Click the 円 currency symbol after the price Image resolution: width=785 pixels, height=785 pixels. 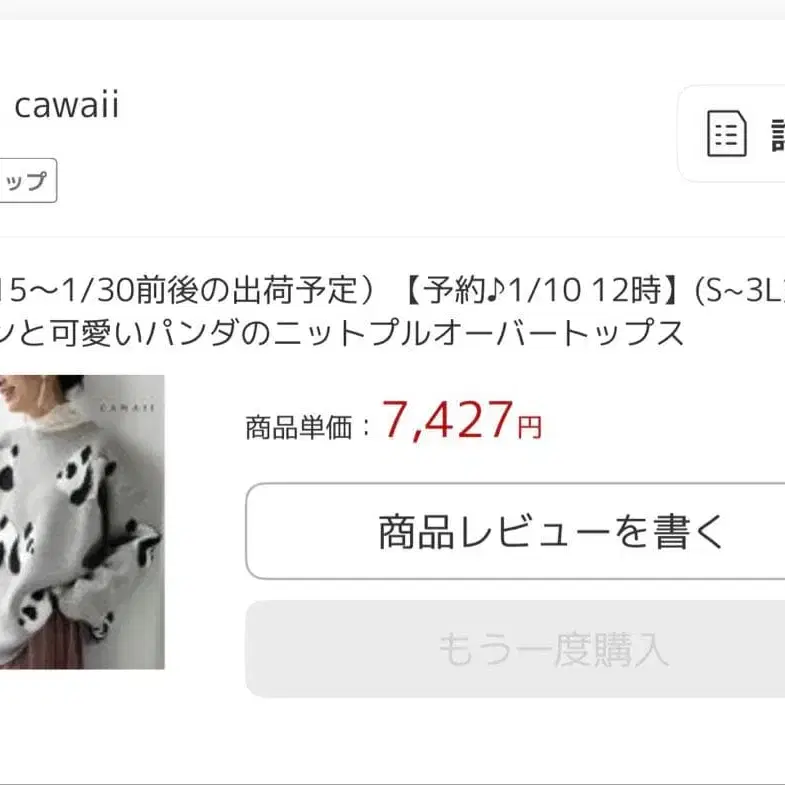click(x=530, y=428)
